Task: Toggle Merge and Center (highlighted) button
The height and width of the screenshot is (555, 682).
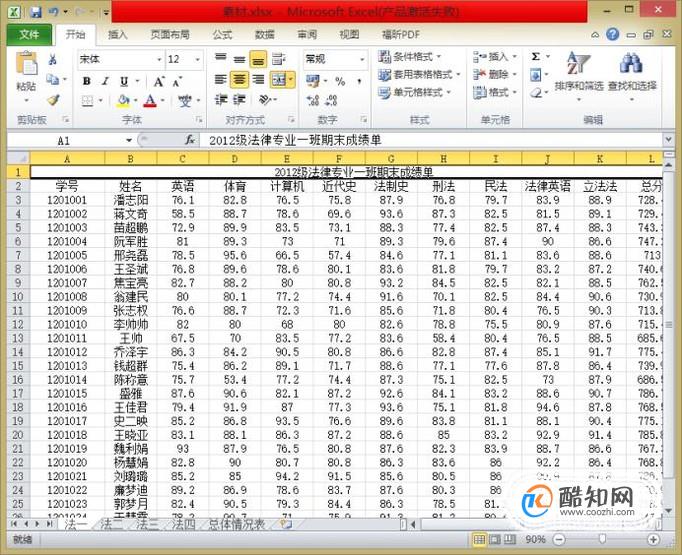Action: 283,80
